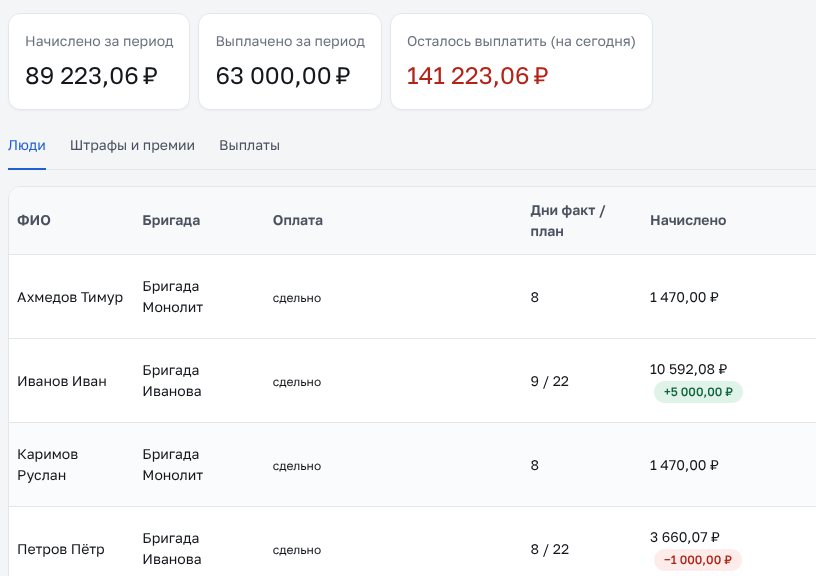816x576 pixels.
Task: Open the Ахмедов Тимур row
Action: tap(412, 297)
